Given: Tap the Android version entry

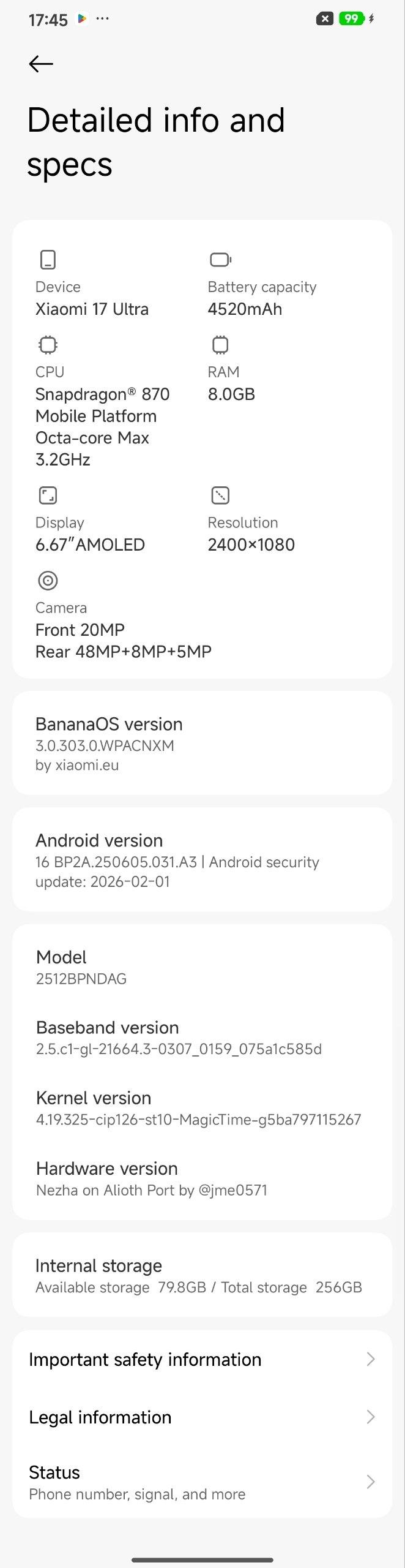Looking at the screenshot, I should (202, 859).
